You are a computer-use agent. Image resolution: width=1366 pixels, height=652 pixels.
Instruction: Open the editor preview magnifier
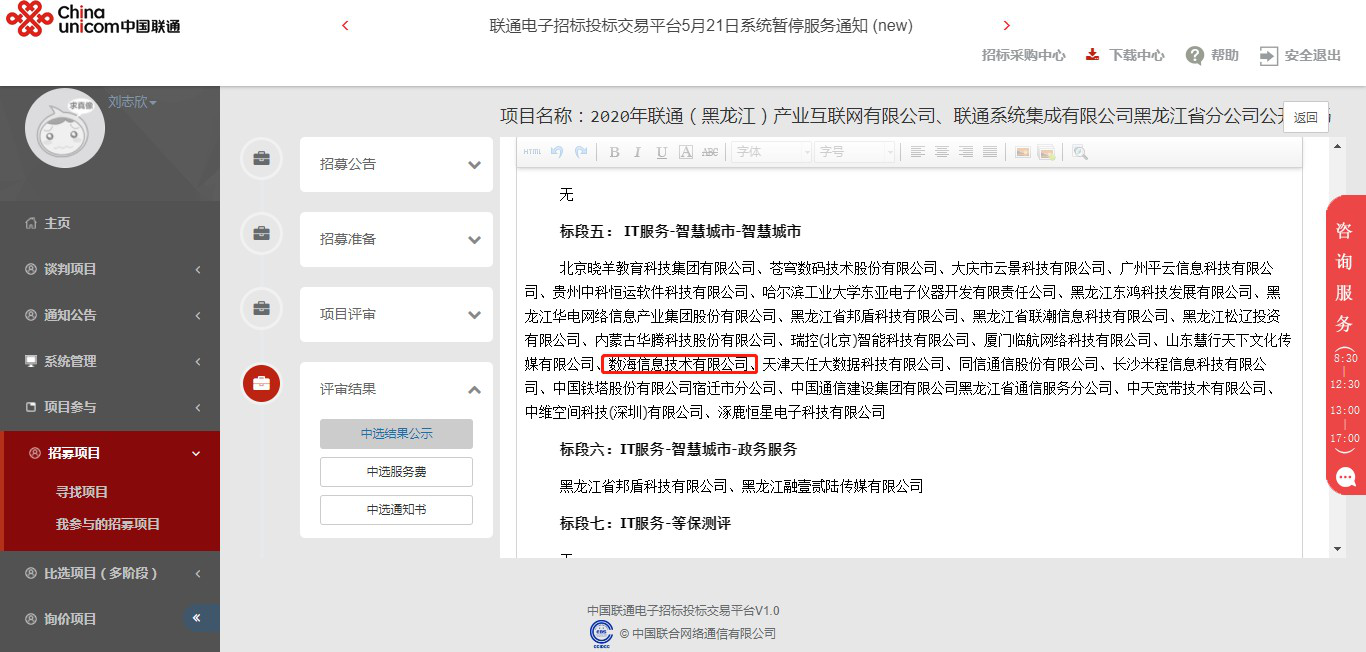click(1079, 152)
